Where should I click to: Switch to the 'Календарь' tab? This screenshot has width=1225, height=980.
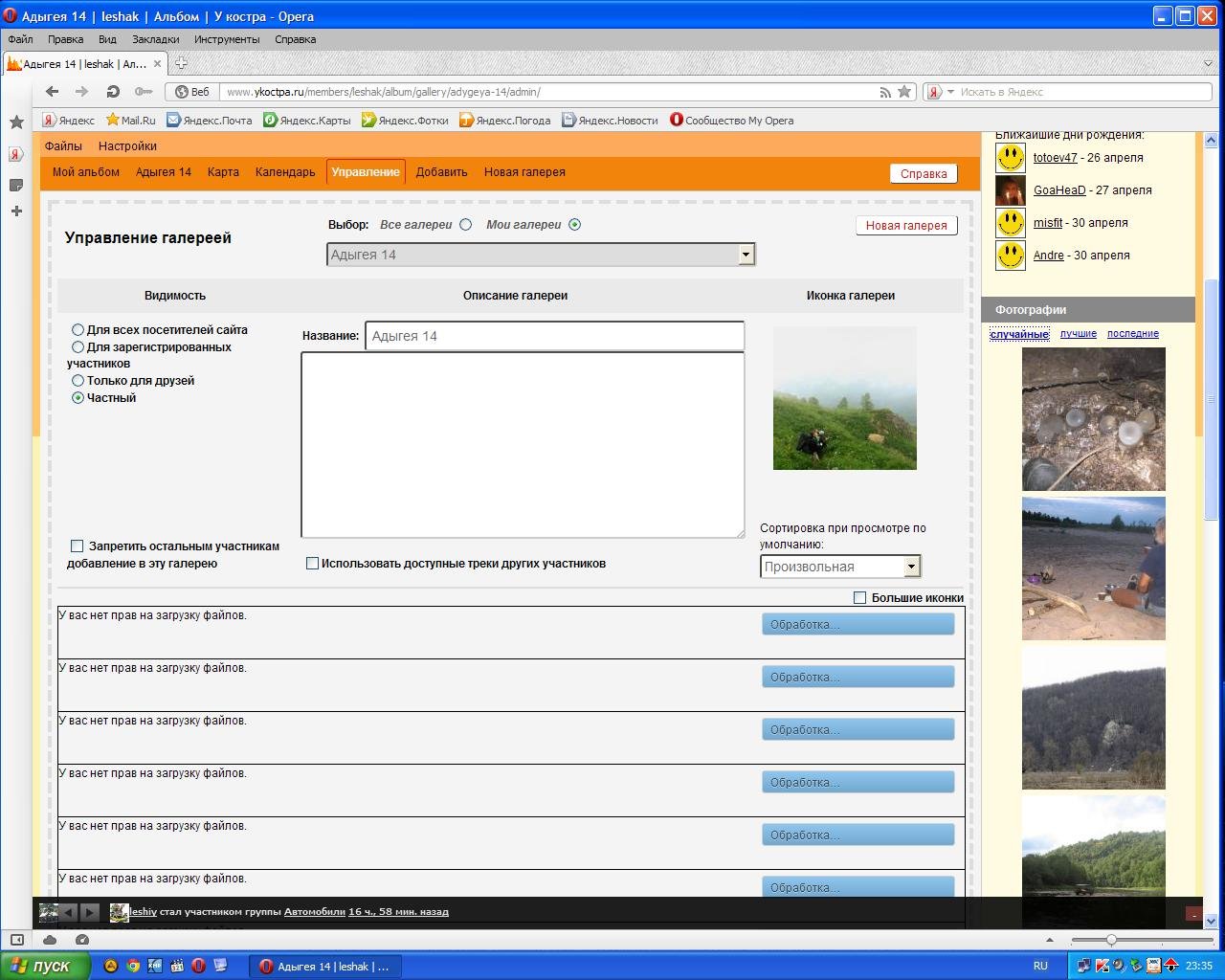point(284,172)
